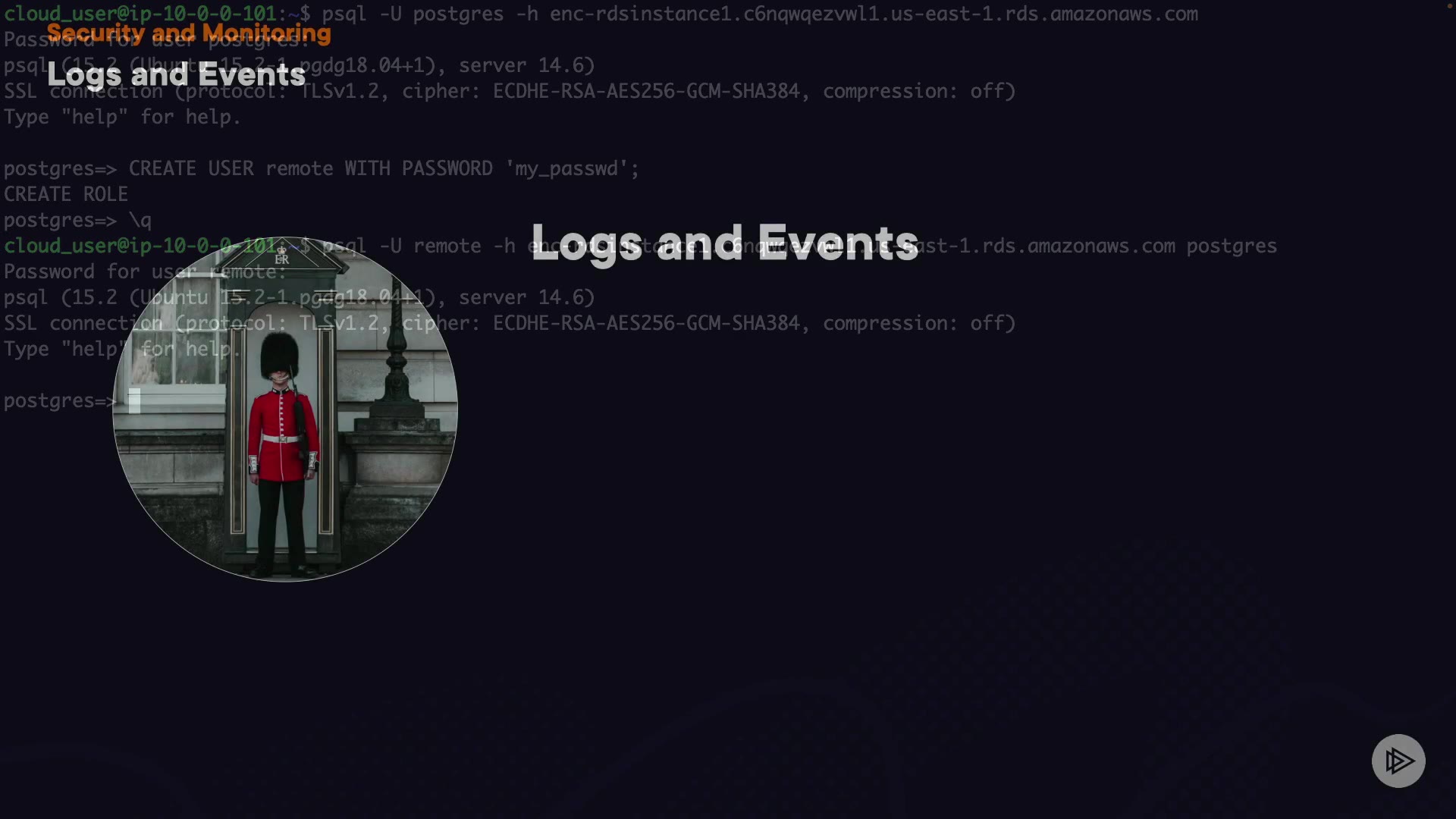Click the small dot in the top-right corner

click(1449, 5)
